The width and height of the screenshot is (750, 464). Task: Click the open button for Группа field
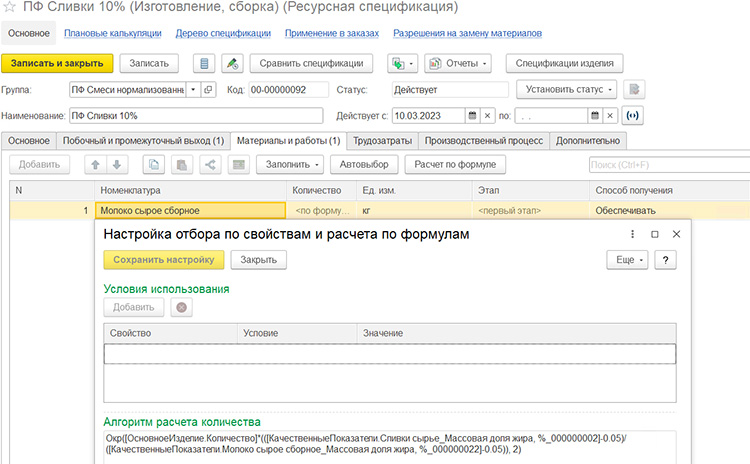tap(208, 89)
